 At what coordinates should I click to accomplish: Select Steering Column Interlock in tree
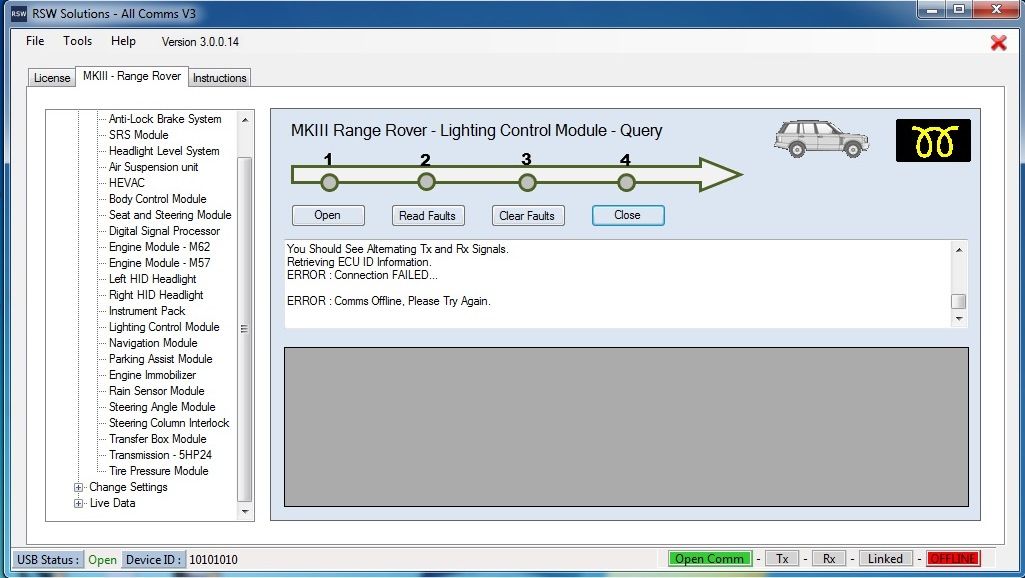pos(169,423)
